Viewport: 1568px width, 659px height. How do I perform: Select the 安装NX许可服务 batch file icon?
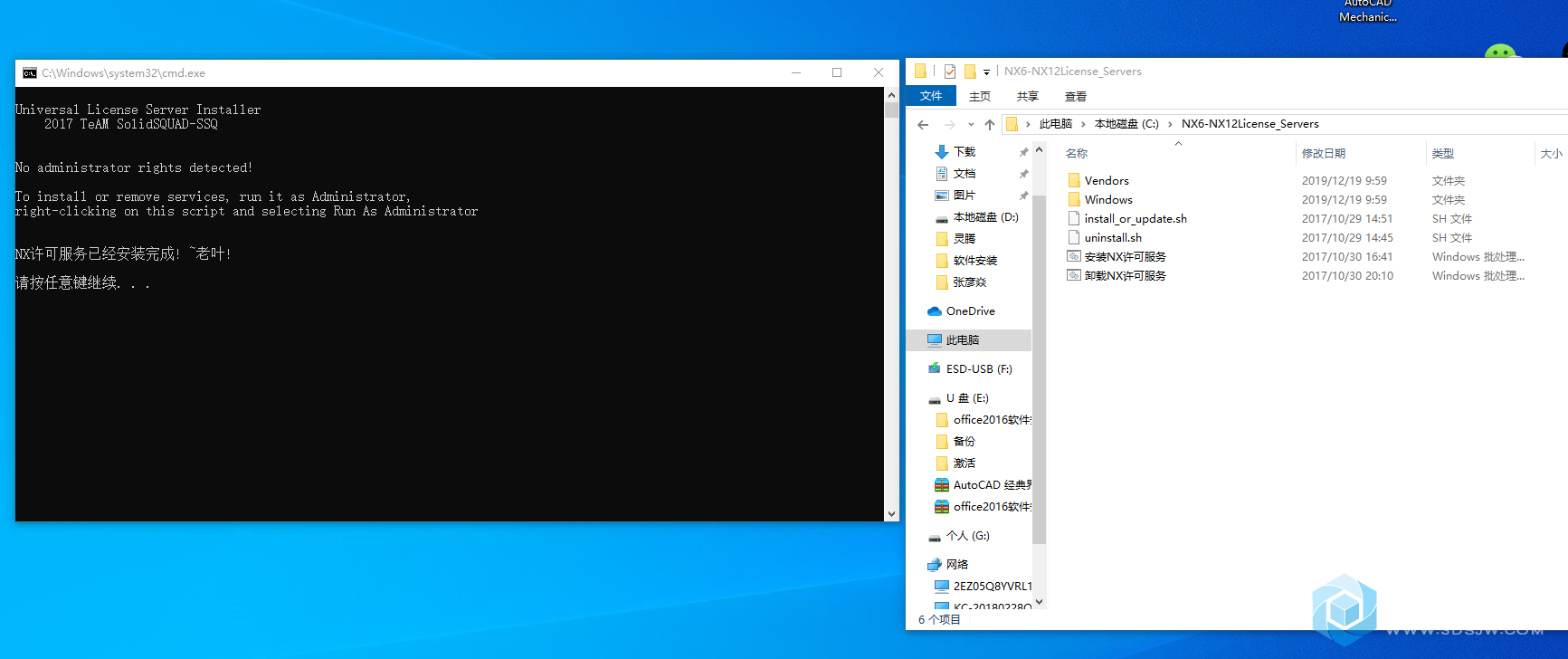pyautogui.click(x=1074, y=257)
